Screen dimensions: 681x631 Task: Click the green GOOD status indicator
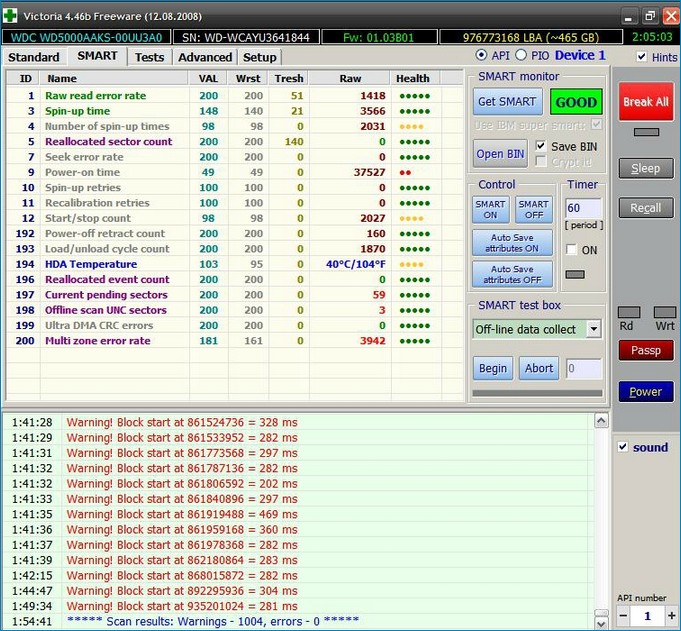click(576, 102)
